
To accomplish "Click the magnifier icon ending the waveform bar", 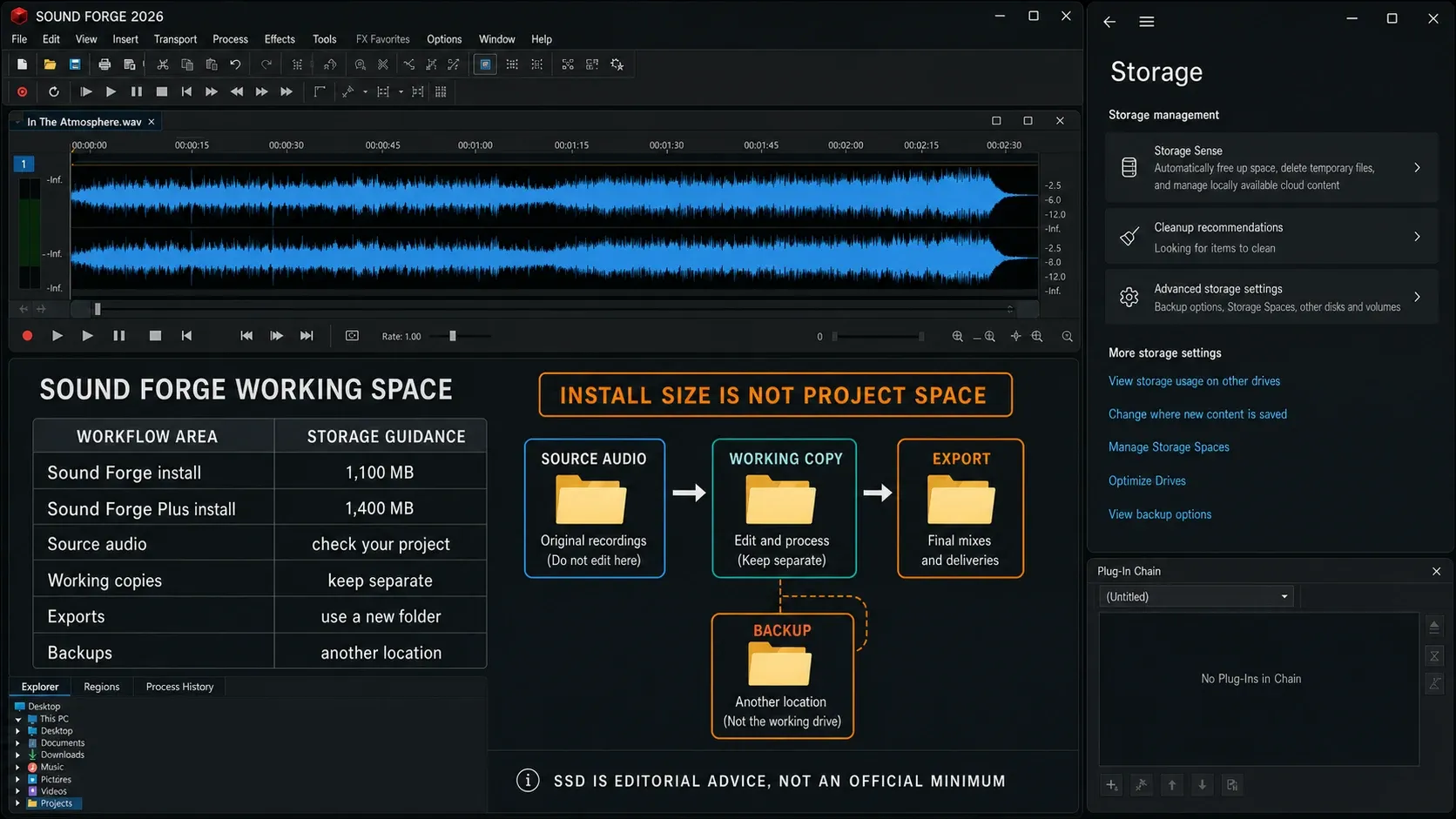I will point(1067,336).
